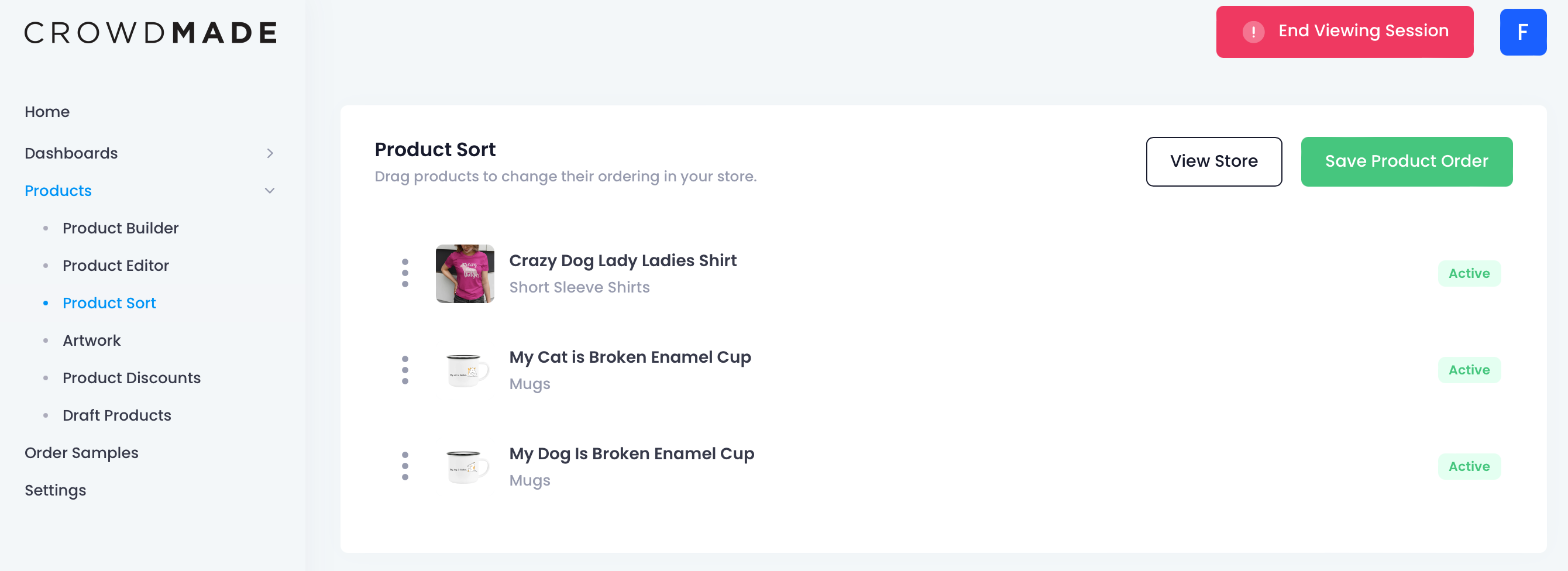Click the exclamation icon in End Viewing Session

[1253, 32]
